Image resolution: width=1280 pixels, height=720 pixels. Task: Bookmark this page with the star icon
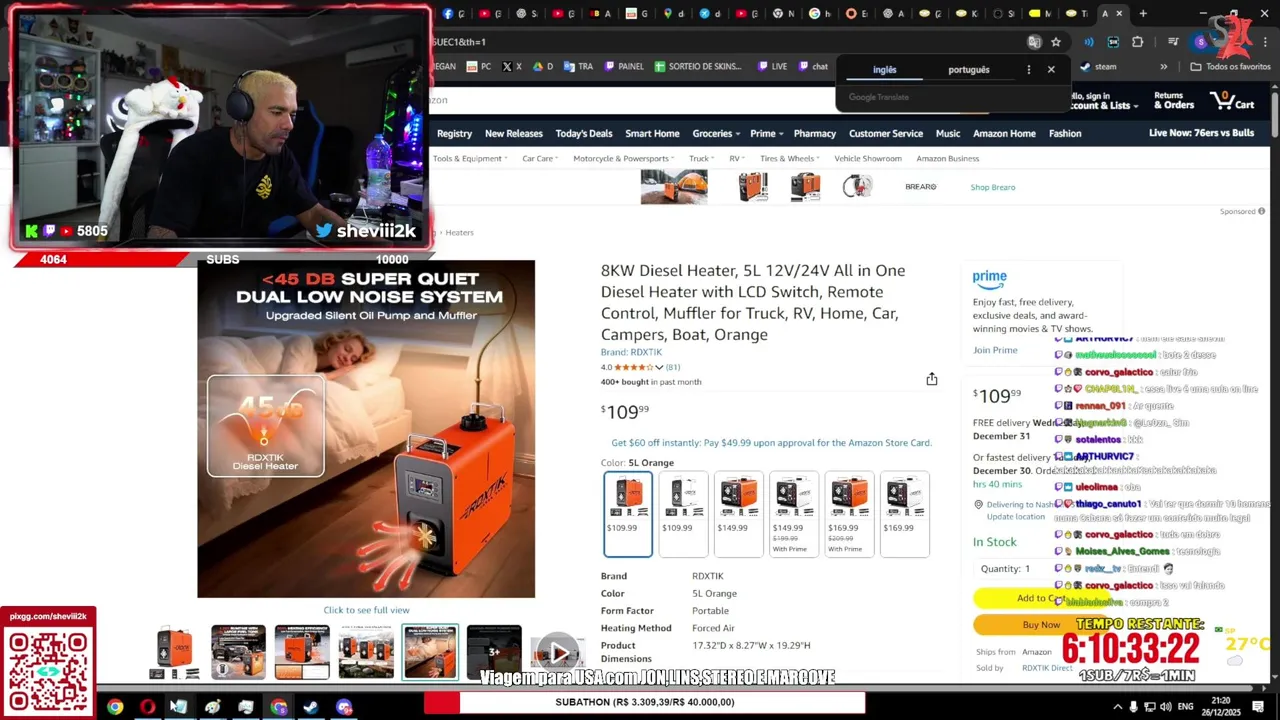pos(1056,42)
